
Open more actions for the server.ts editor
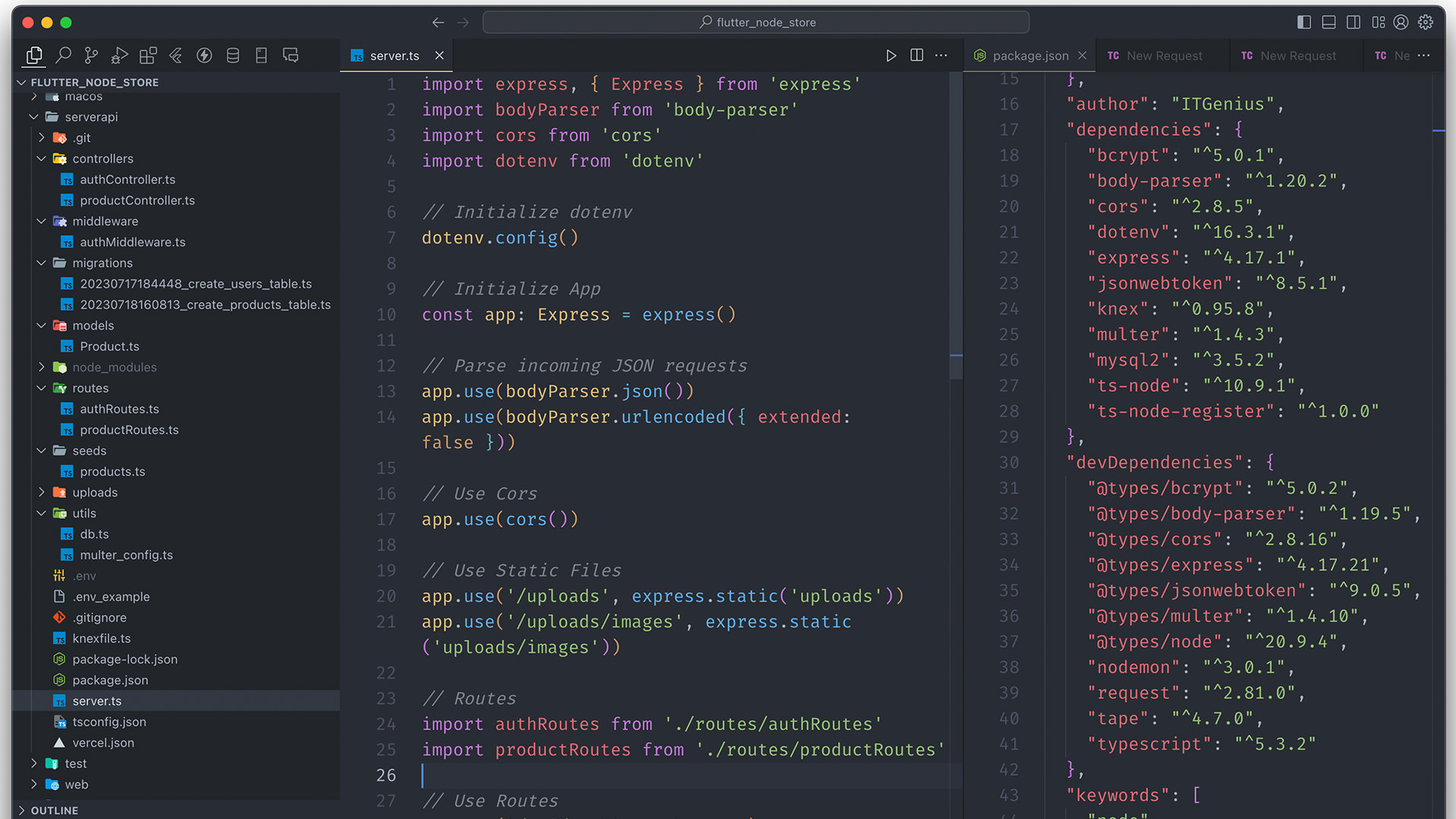pyautogui.click(x=941, y=55)
